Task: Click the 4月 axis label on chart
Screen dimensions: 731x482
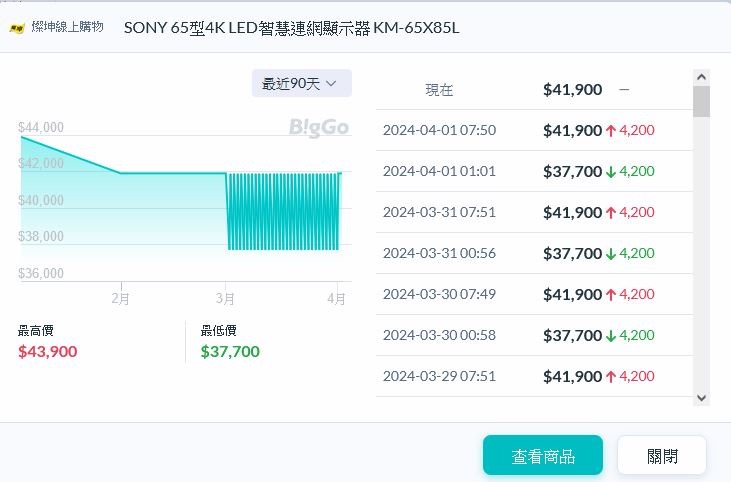Action: [x=337, y=298]
